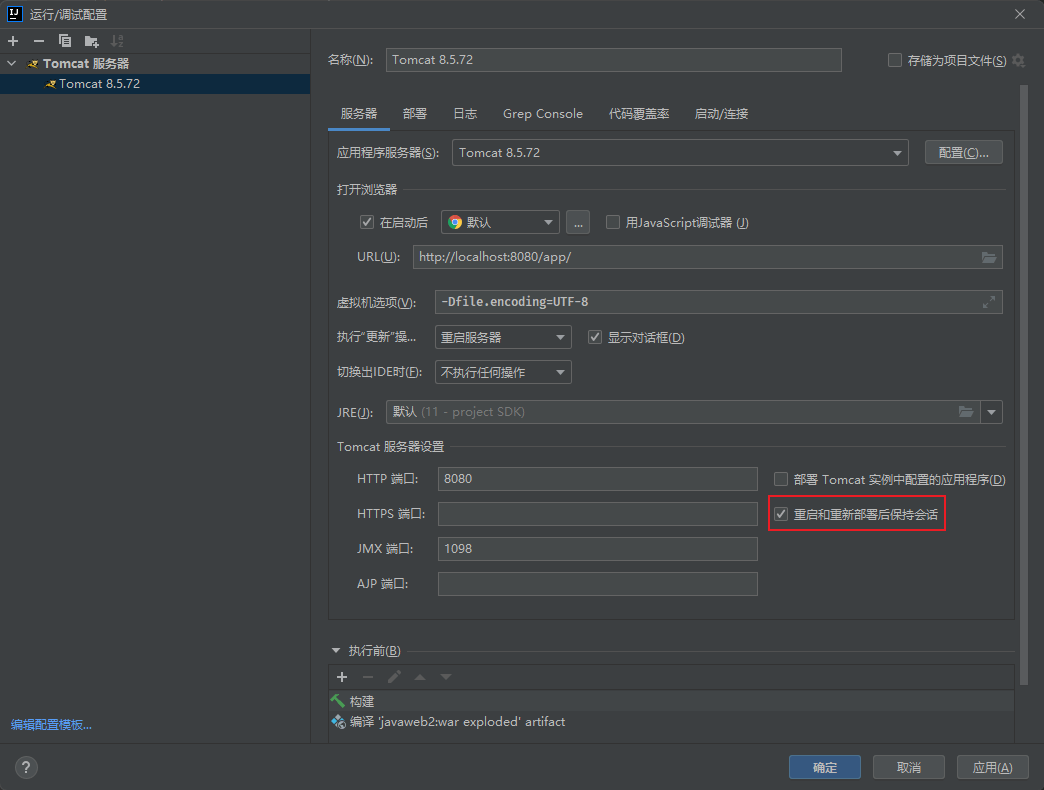
Task: Focus the HTTP port field
Action: tap(597, 479)
